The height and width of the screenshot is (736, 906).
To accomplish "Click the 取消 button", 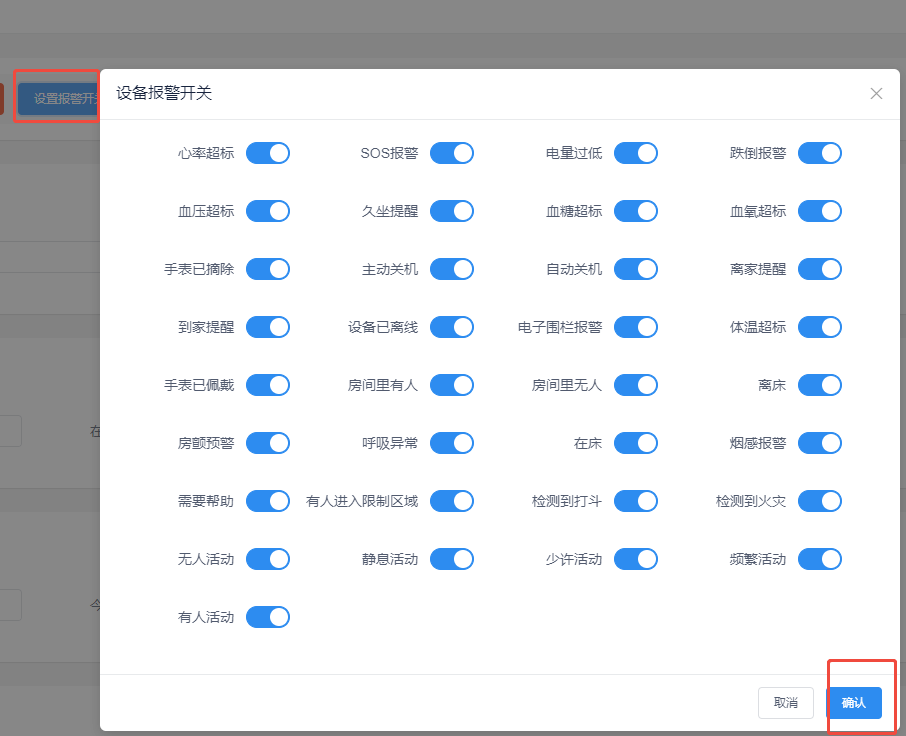I will tap(786, 702).
